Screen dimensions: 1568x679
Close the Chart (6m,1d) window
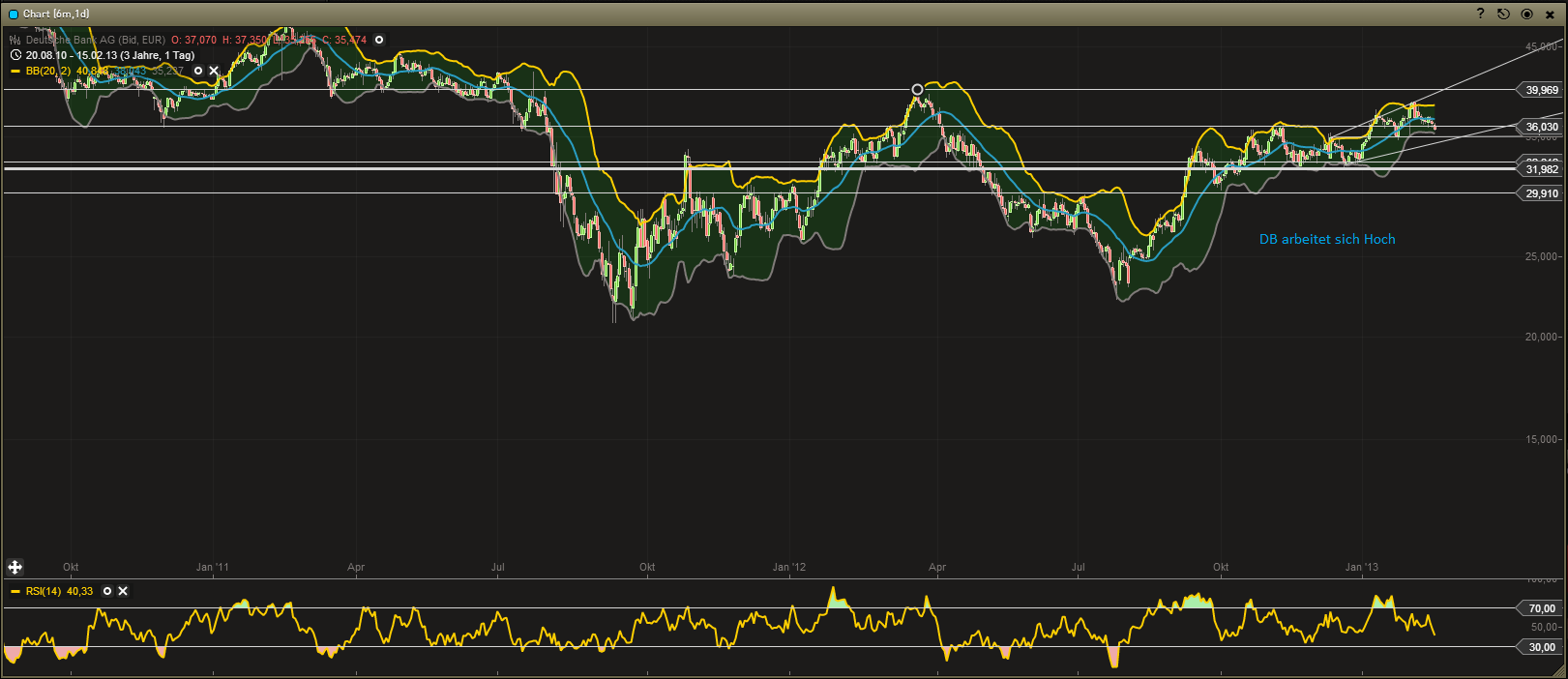(x=1550, y=15)
